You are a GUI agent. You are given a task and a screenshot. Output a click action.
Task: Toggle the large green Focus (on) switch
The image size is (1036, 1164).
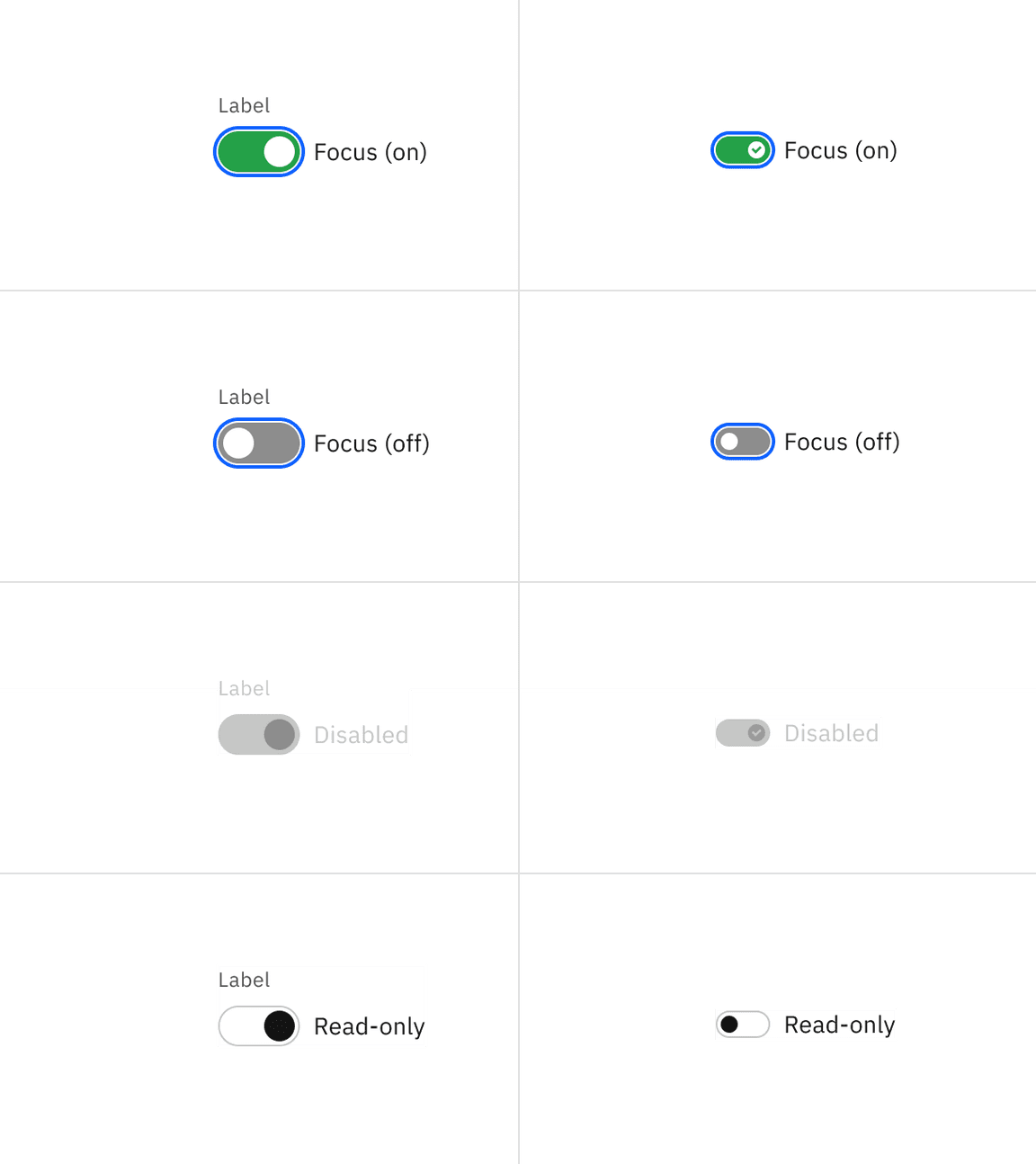pyautogui.click(x=259, y=152)
